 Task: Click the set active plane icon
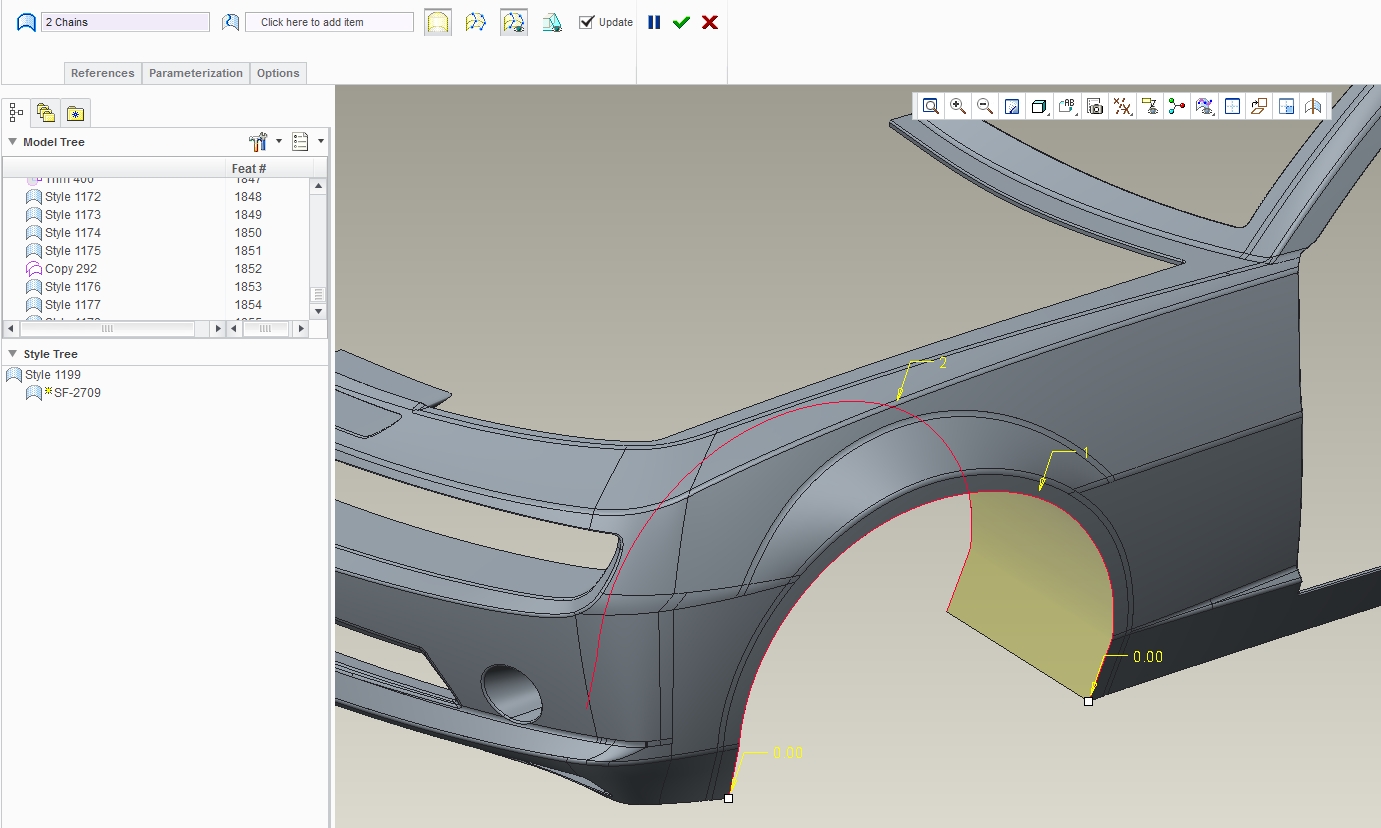[1260, 106]
